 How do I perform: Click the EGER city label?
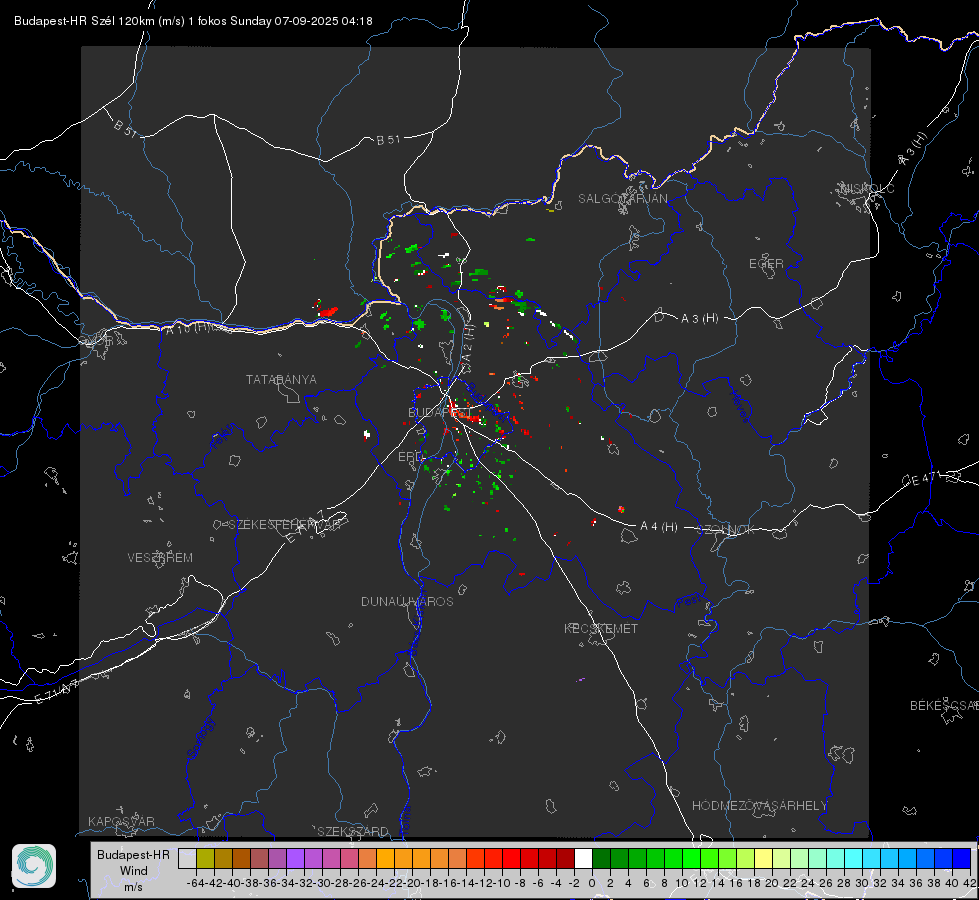[766, 264]
